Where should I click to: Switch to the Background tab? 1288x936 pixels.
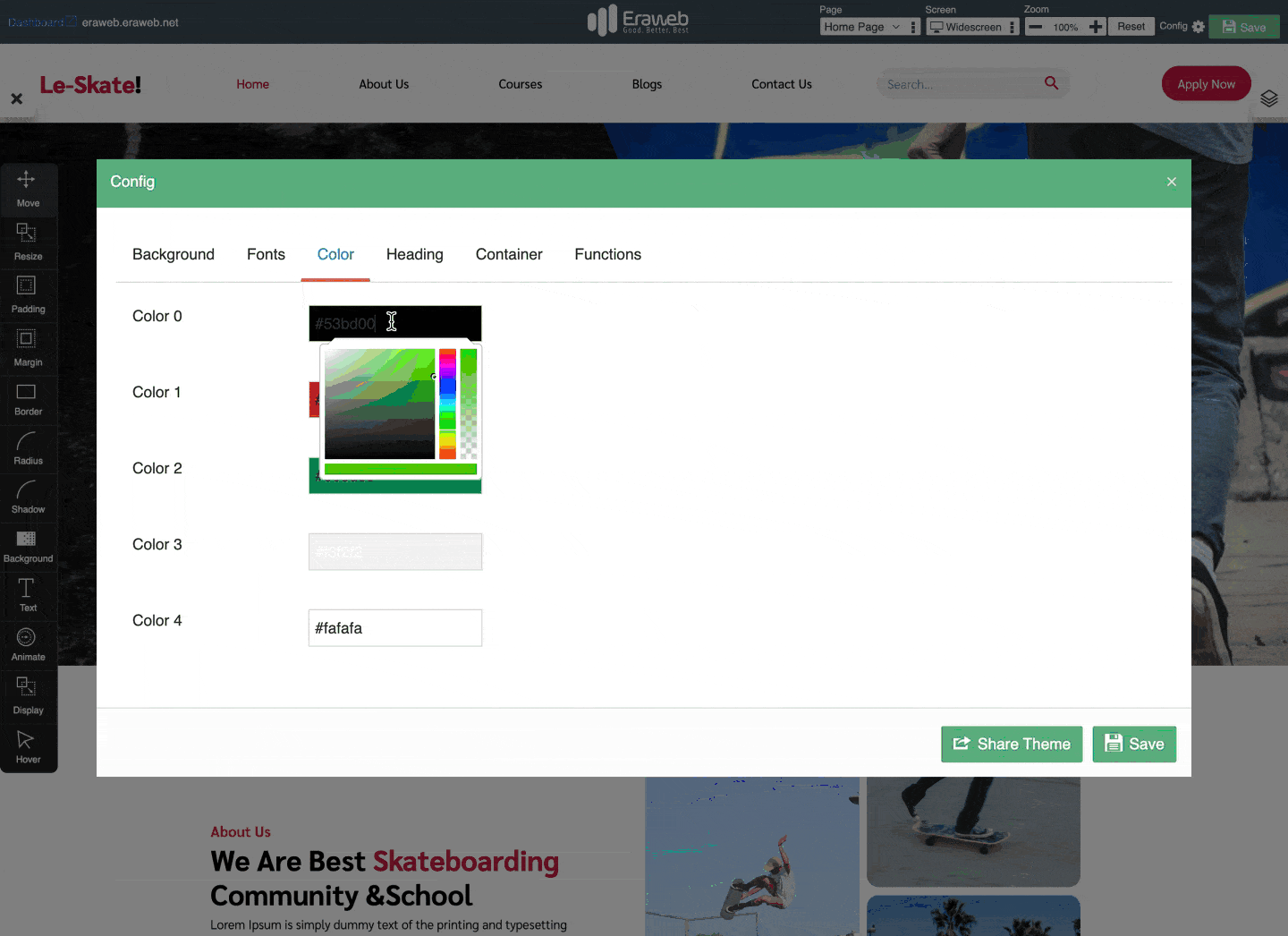coord(174,255)
